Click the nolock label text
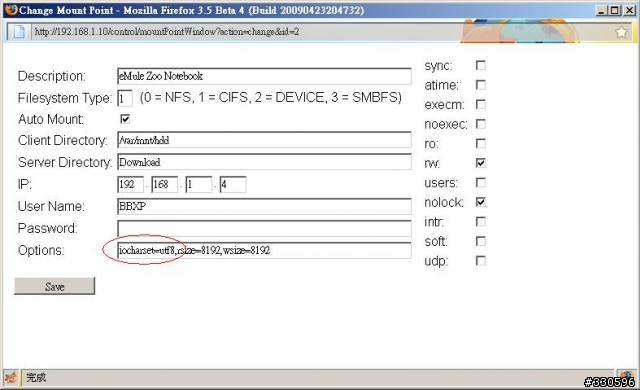Image resolution: width=640 pixels, height=390 pixels. click(444, 202)
